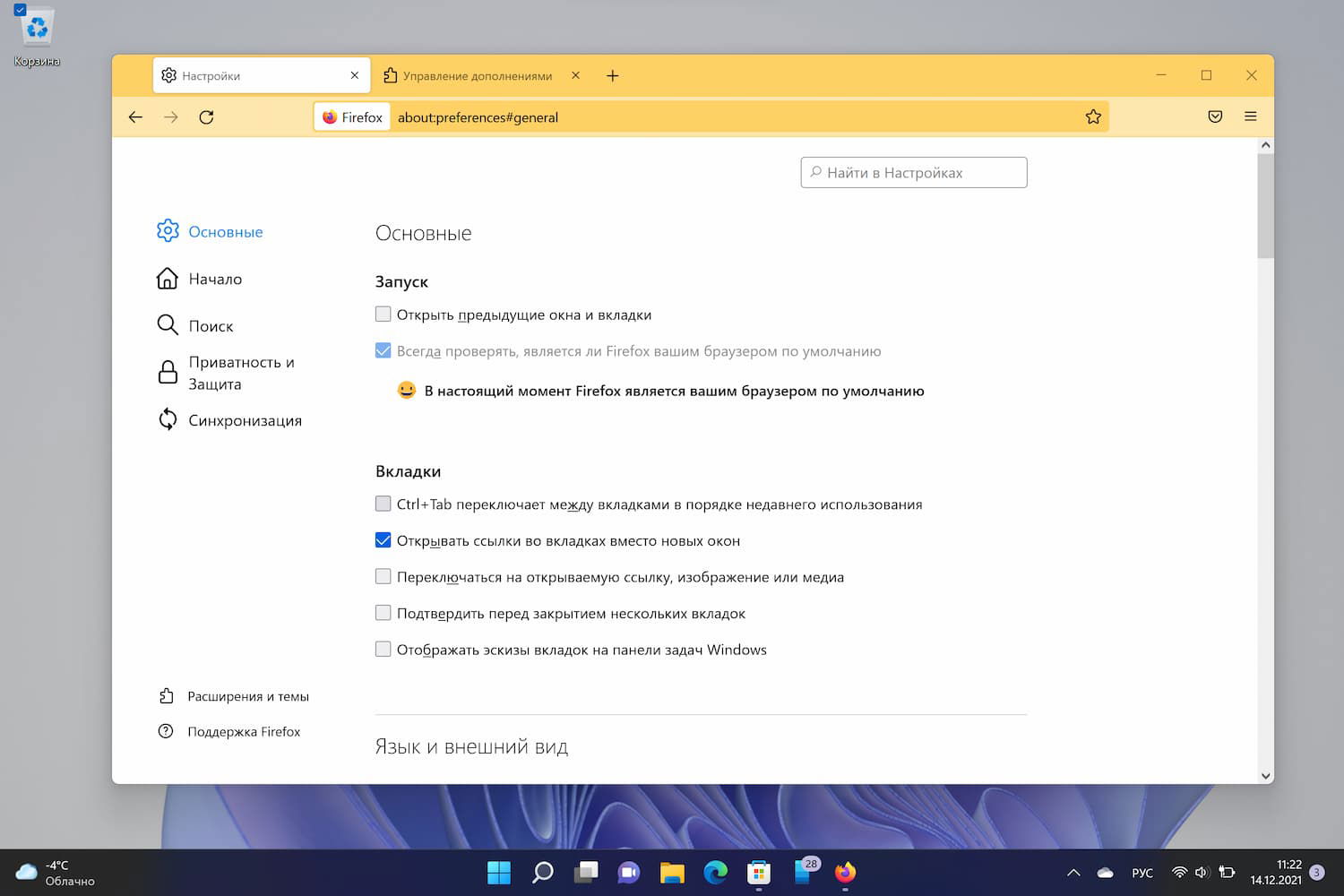This screenshot has height=896, width=1344.
Task: Open Поддержка Firefox help link
Action: click(x=228, y=731)
